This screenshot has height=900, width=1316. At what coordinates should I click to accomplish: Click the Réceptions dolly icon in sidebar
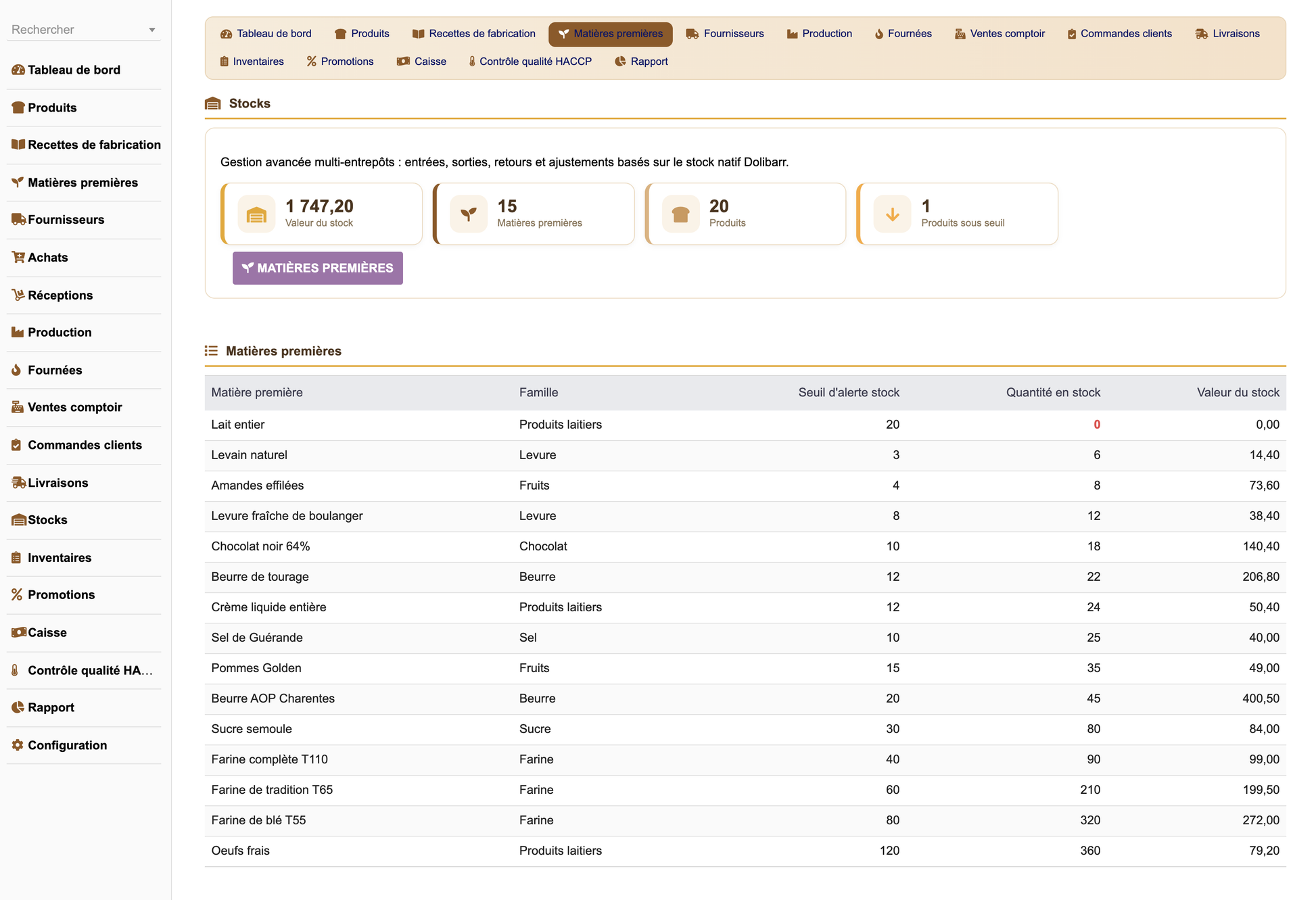(x=18, y=295)
